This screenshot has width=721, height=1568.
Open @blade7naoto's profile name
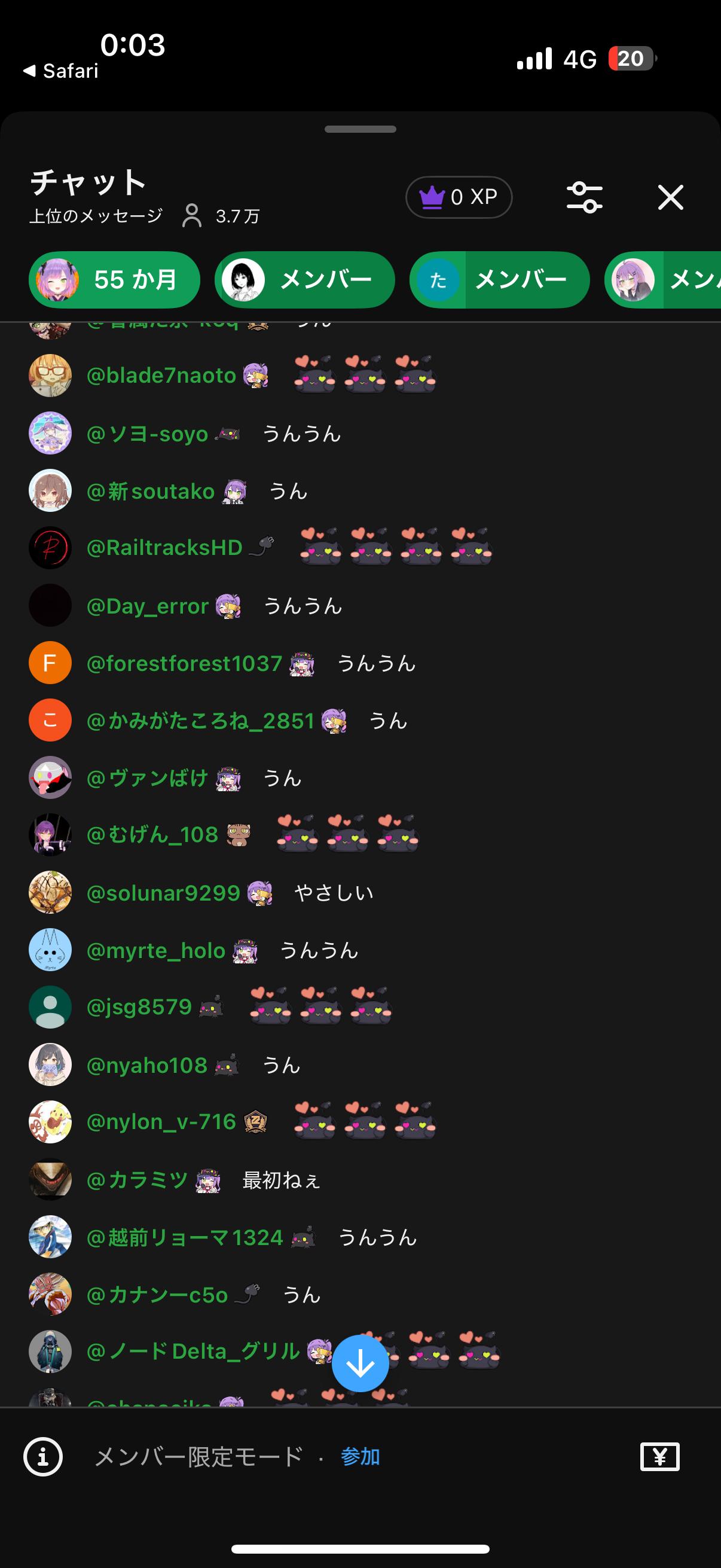[161, 376]
